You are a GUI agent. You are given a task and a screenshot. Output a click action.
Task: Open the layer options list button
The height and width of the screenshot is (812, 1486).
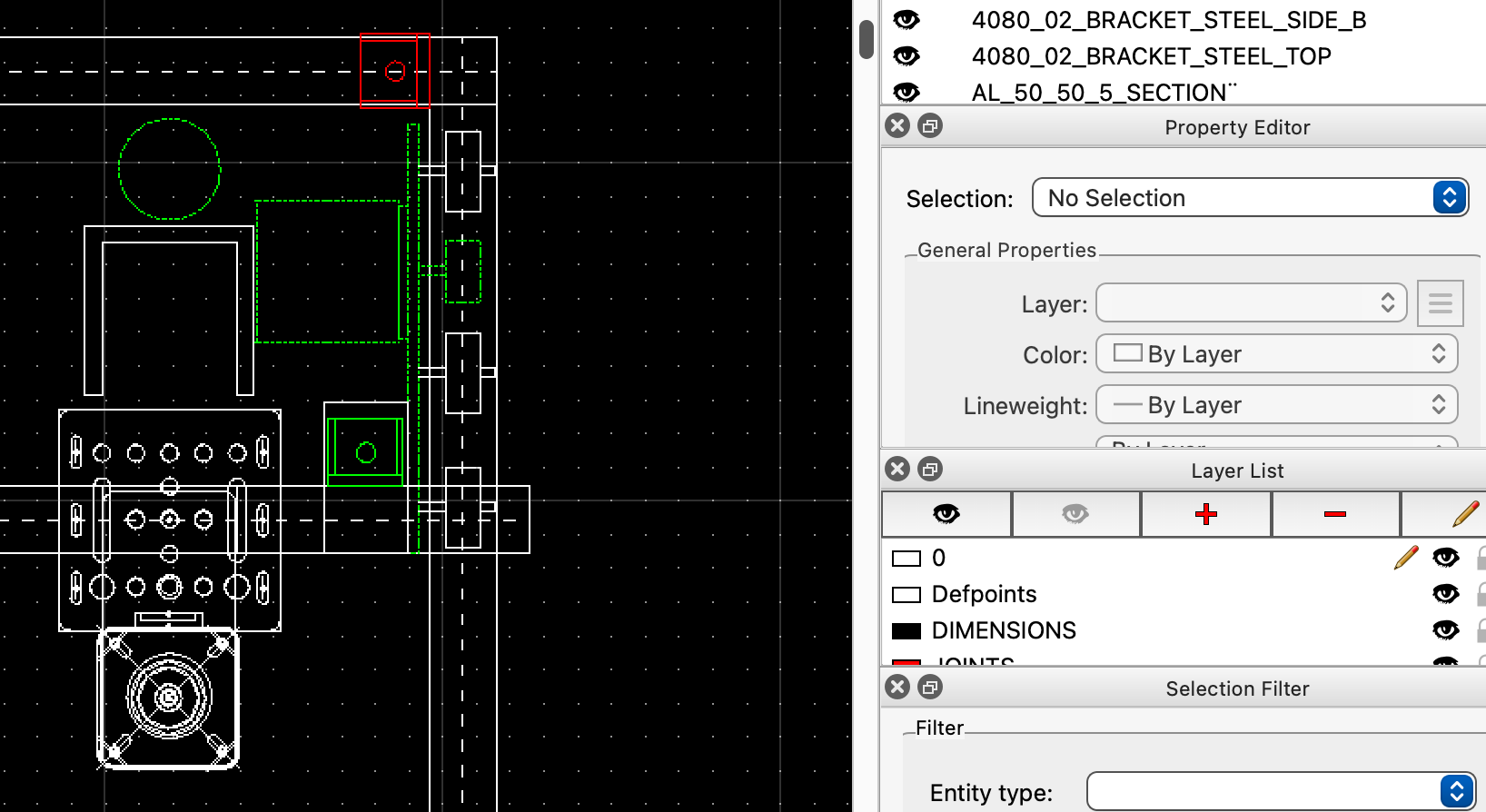(x=1440, y=303)
